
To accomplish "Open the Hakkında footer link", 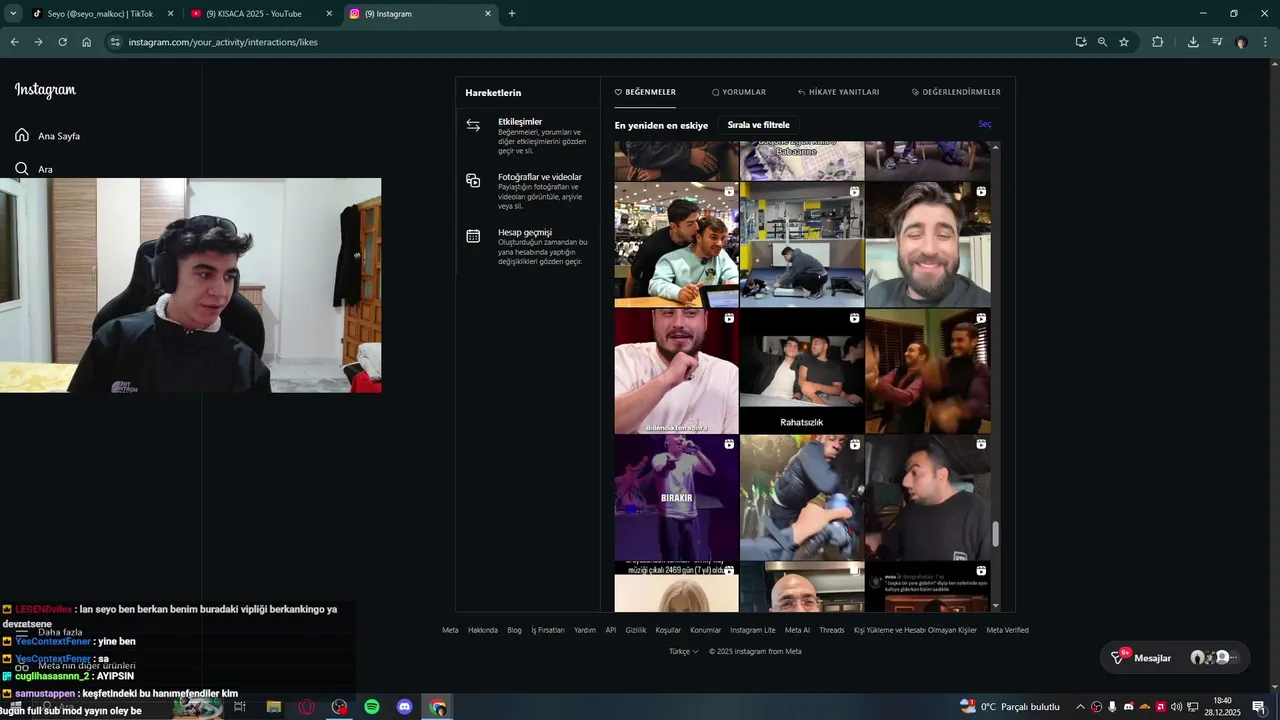I will tap(483, 630).
